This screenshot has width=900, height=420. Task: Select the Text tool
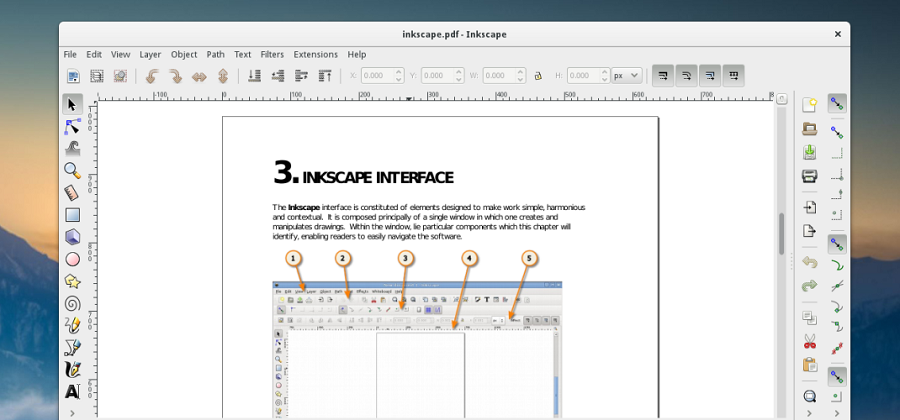coord(72,392)
